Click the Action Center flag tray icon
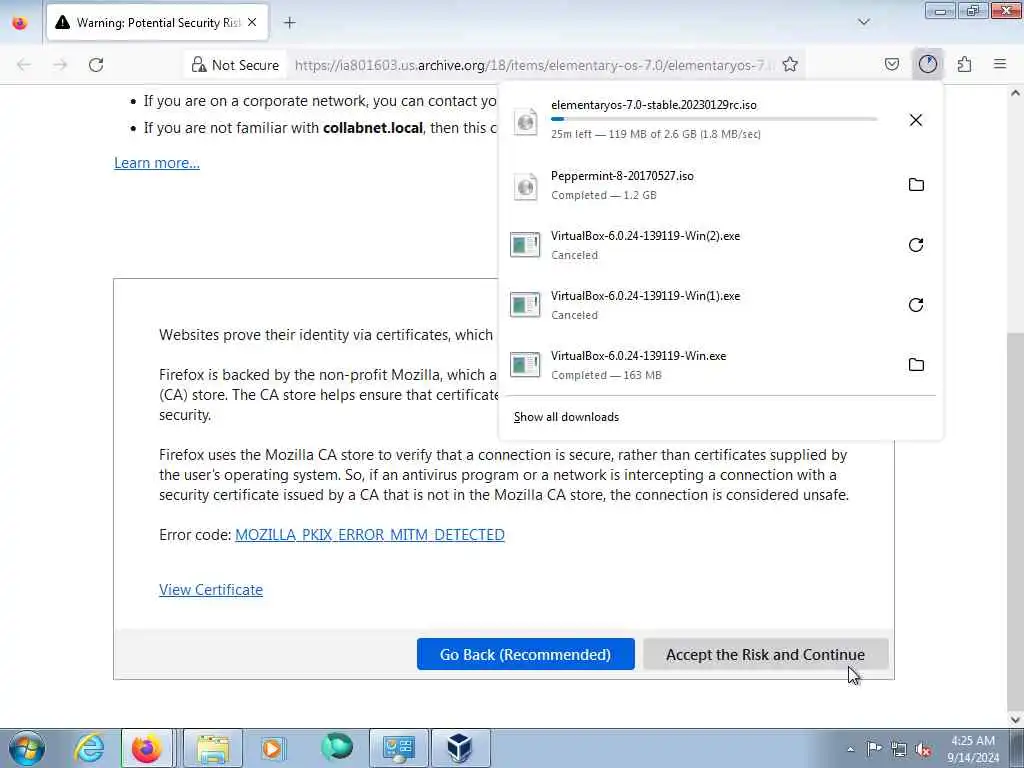1024x768 pixels. 874,749
